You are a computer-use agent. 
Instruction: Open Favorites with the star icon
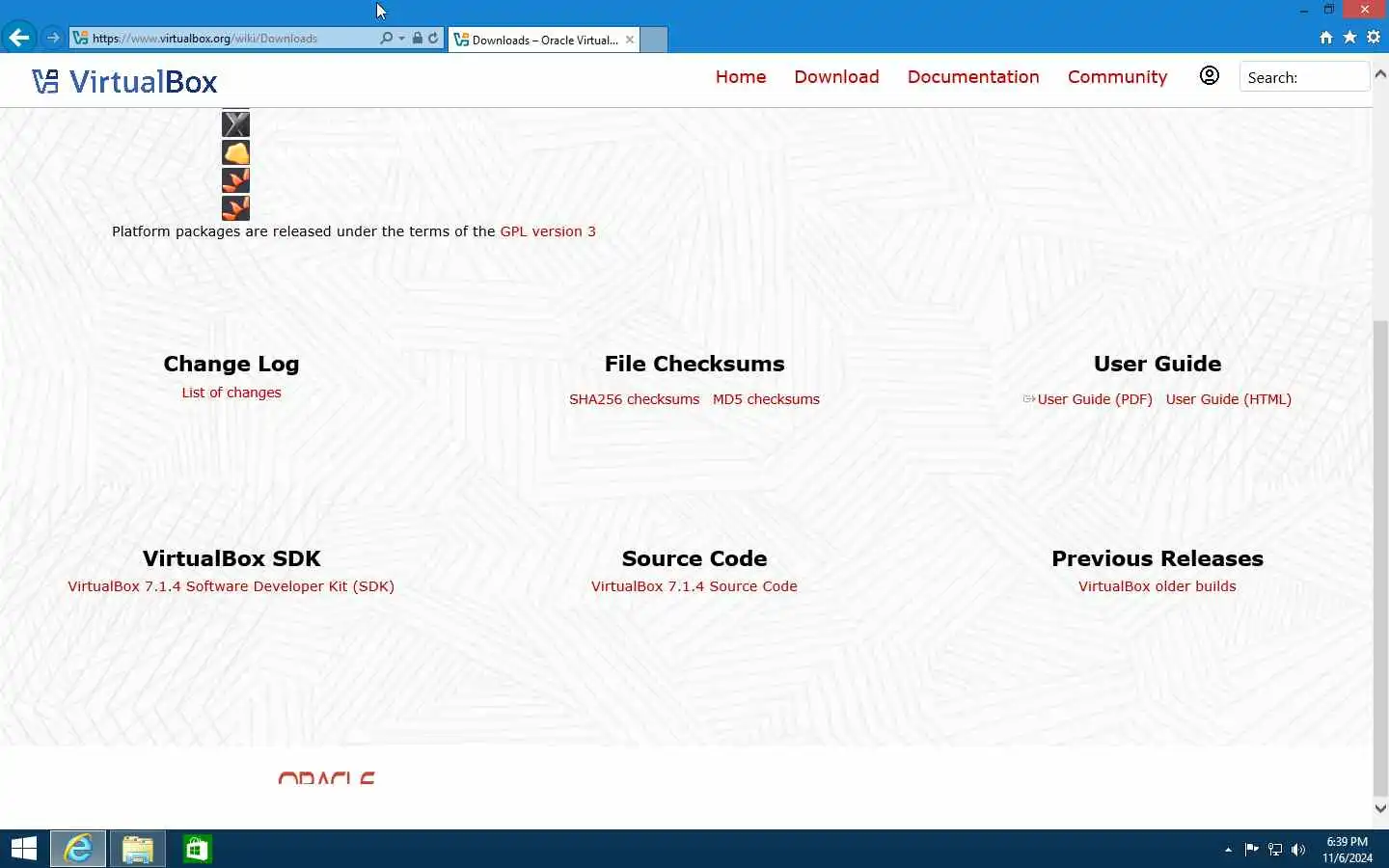[1349, 38]
